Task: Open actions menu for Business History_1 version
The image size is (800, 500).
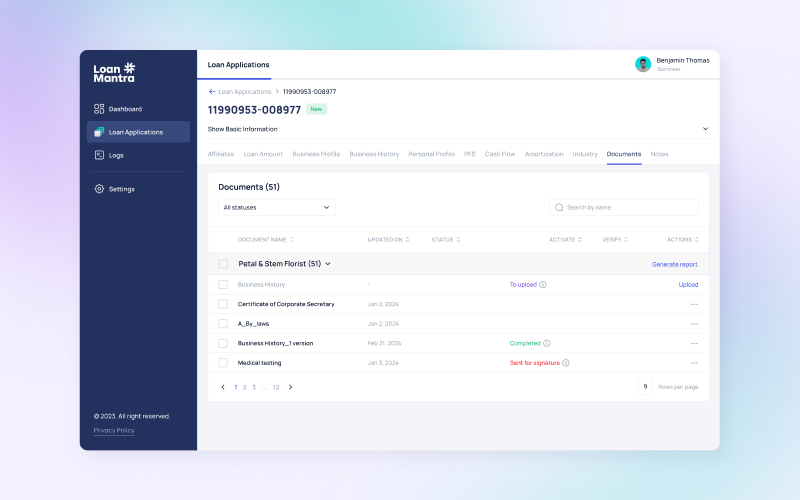Action: 694,343
